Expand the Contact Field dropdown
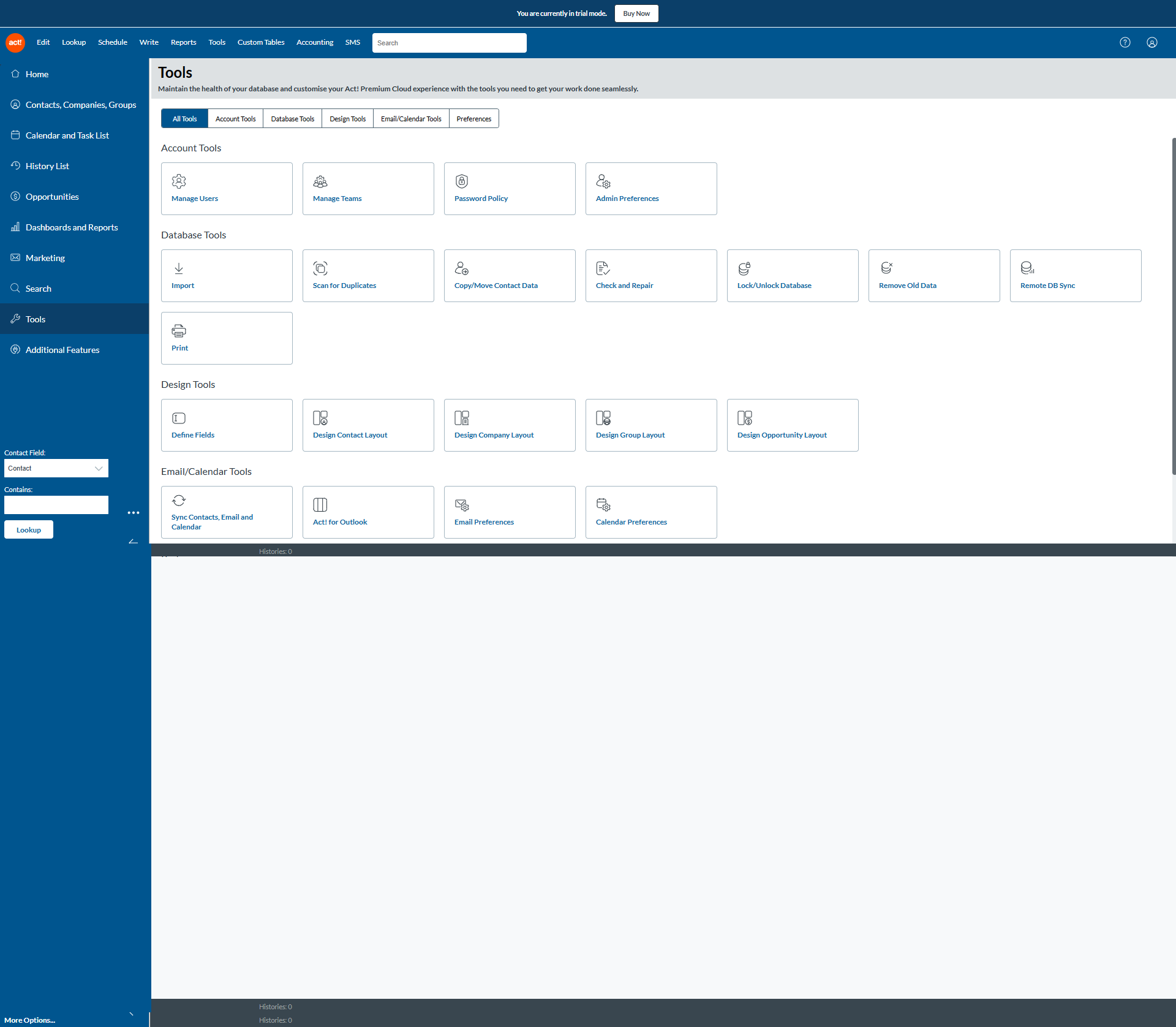 coord(56,468)
